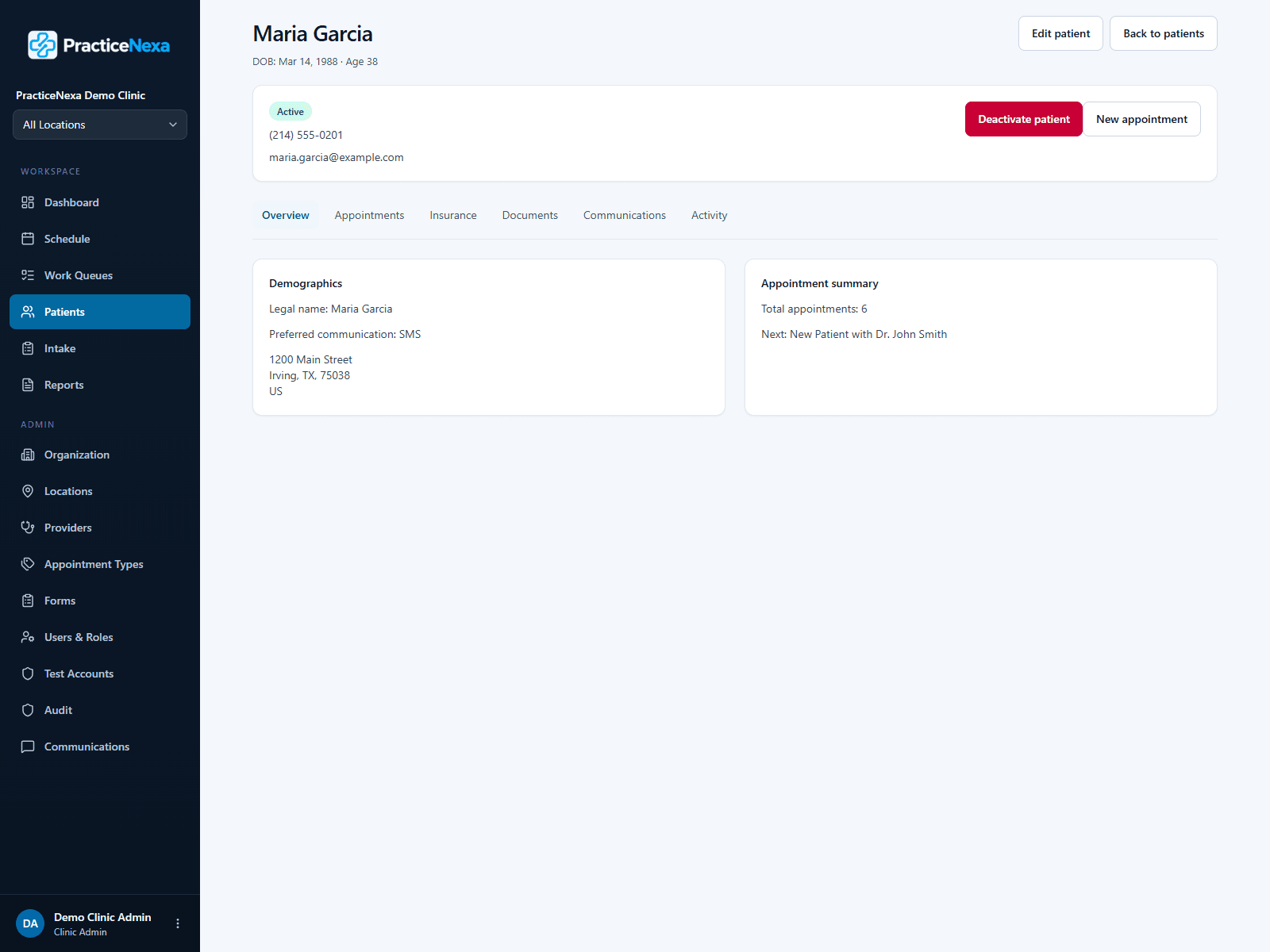
Task: Click the maria.garcia@example.com email text
Action: click(x=337, y=157)
